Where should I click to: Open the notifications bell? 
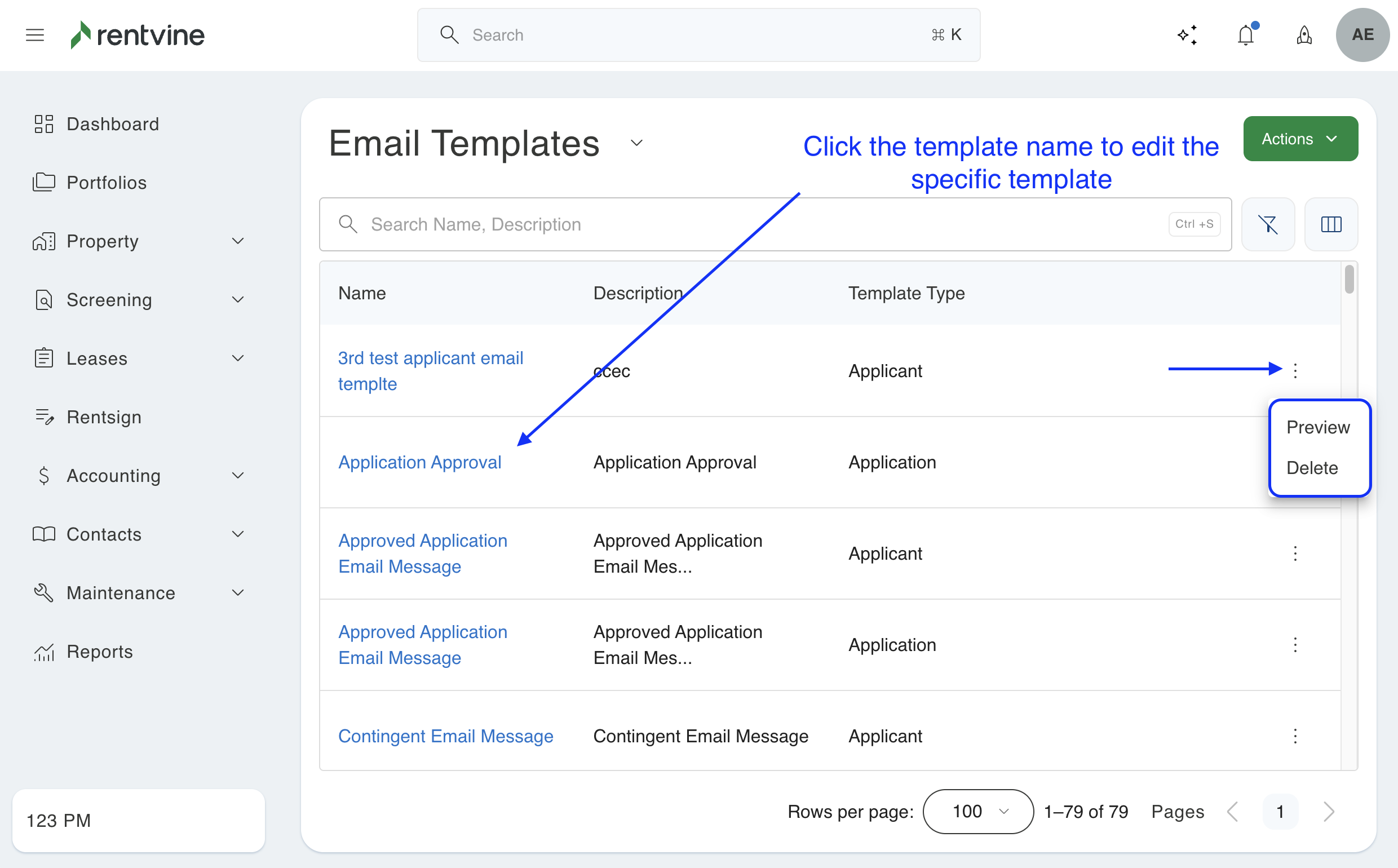click(x=1245, y=35)
